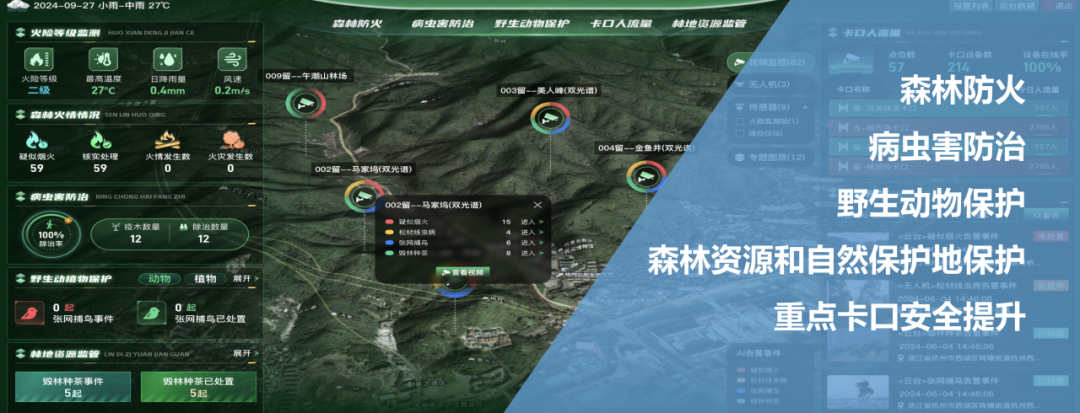Check the 液位仪(8) checkbox
The width and height of the screenshot is (1080, 413).
[x=740, y=133]
